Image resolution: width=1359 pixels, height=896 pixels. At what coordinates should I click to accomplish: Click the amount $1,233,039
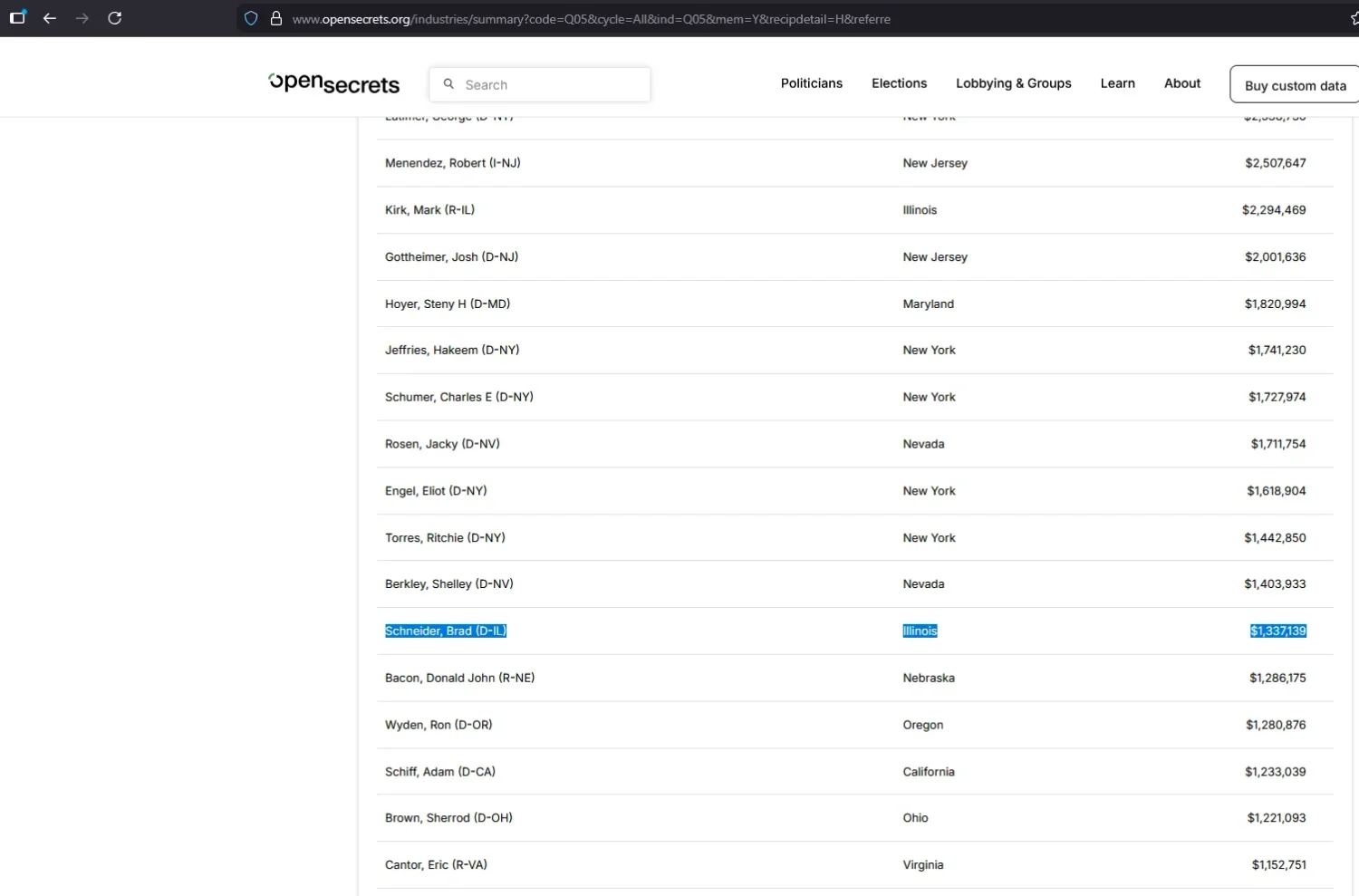(1276, 772)
